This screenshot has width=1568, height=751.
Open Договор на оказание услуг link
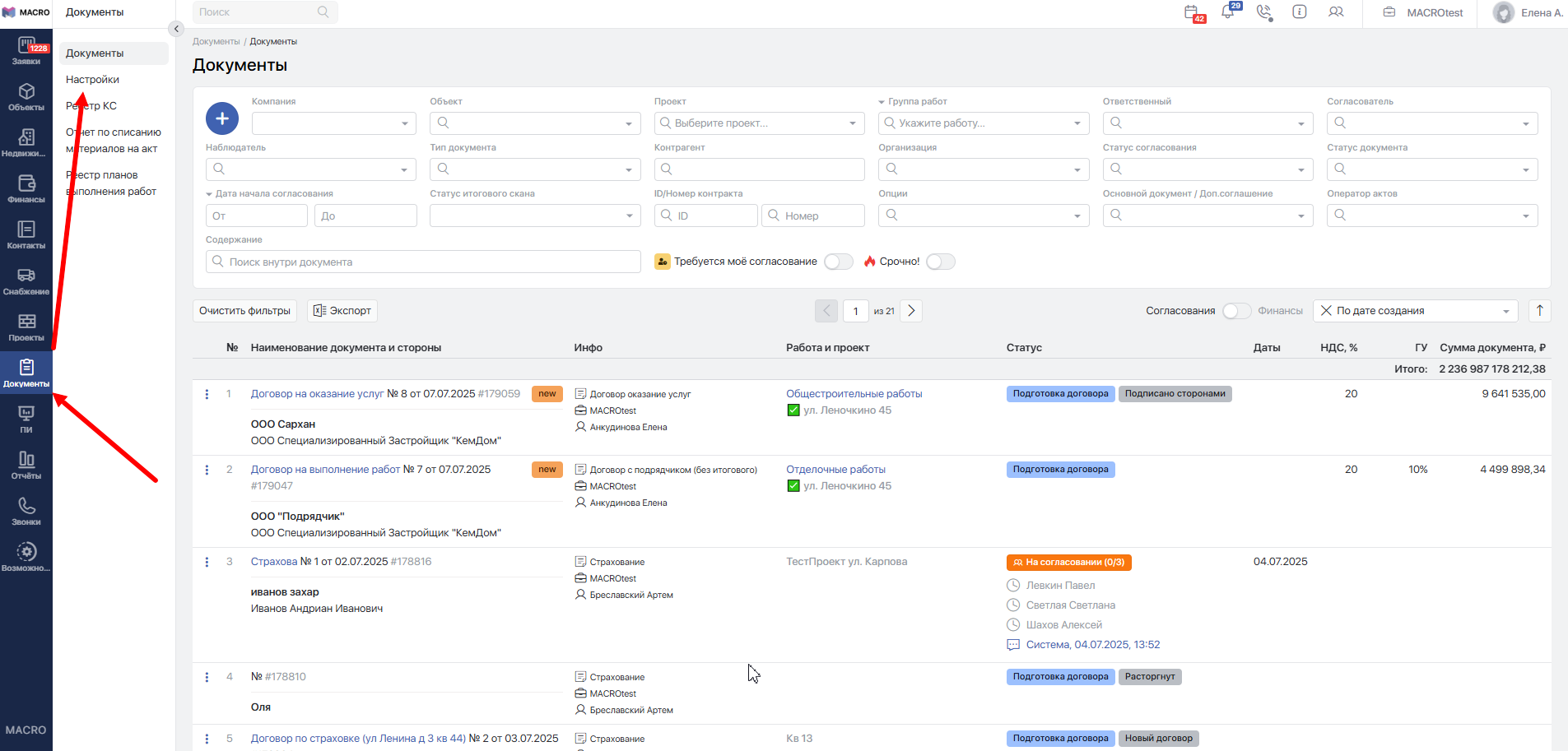click(x=317, y=394)
